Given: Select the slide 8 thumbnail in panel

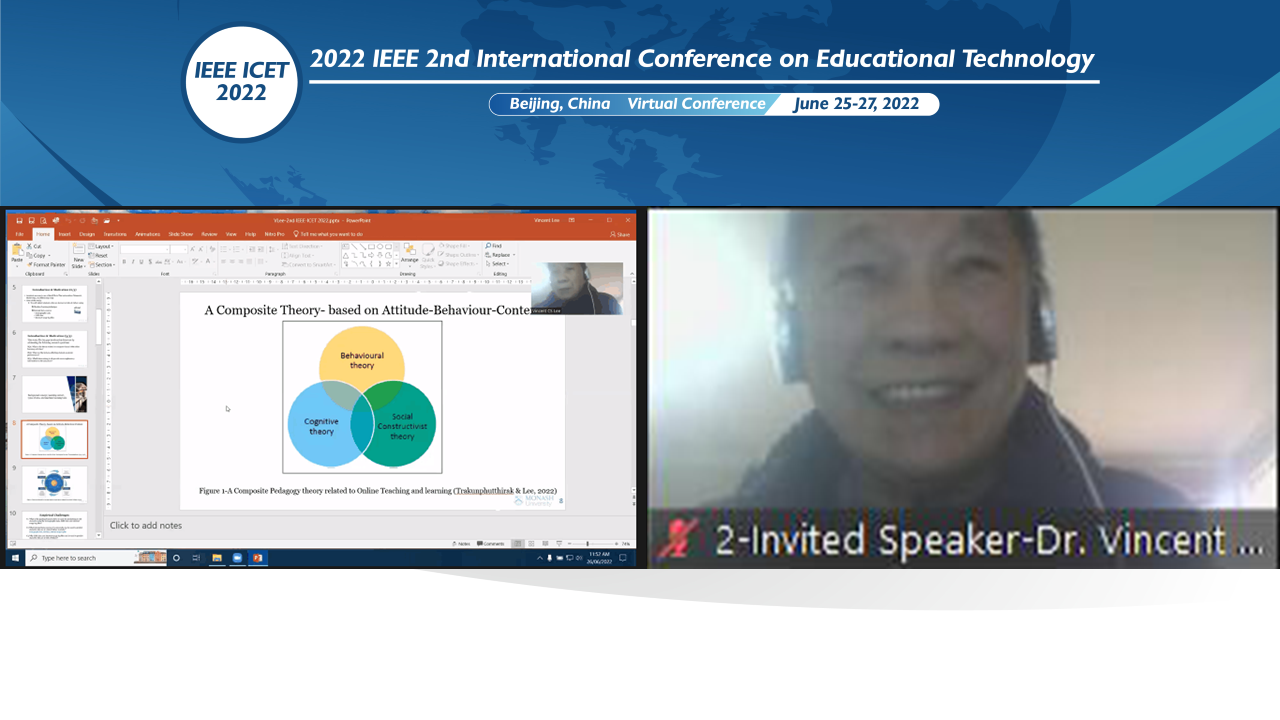Looking at the screenshot, I should coord(54,438).
